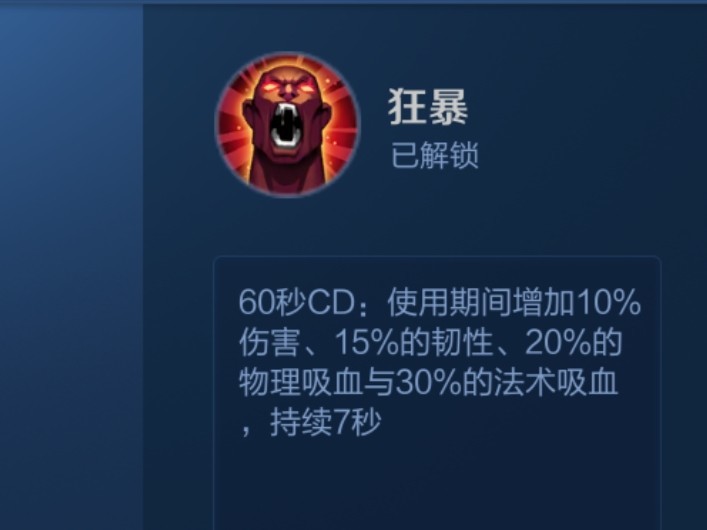Select the 20%的 text at line end

[x=574, y=343]
